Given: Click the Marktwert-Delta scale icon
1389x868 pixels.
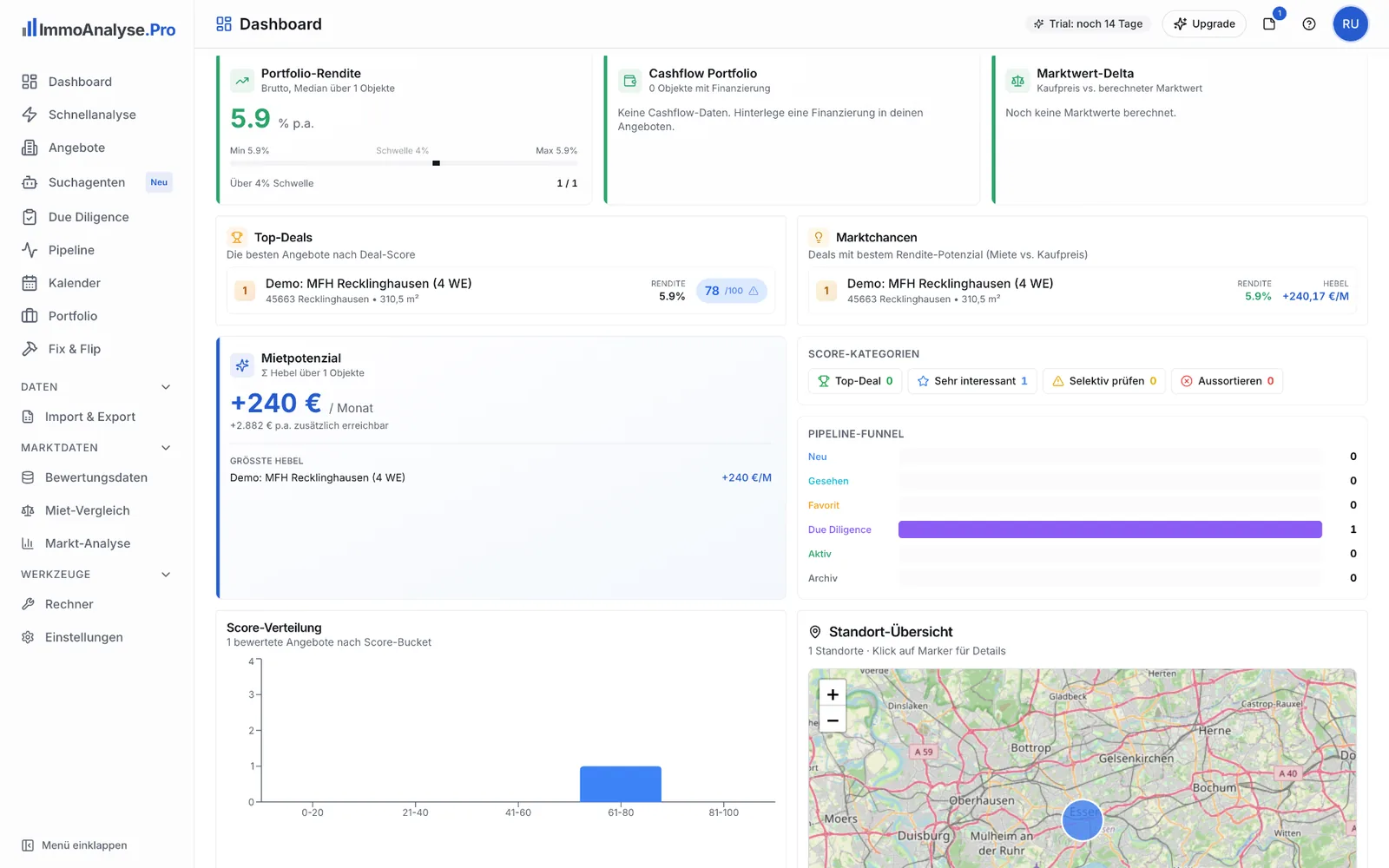Looking at the screenshot, I should click(x=1017, y=81).
